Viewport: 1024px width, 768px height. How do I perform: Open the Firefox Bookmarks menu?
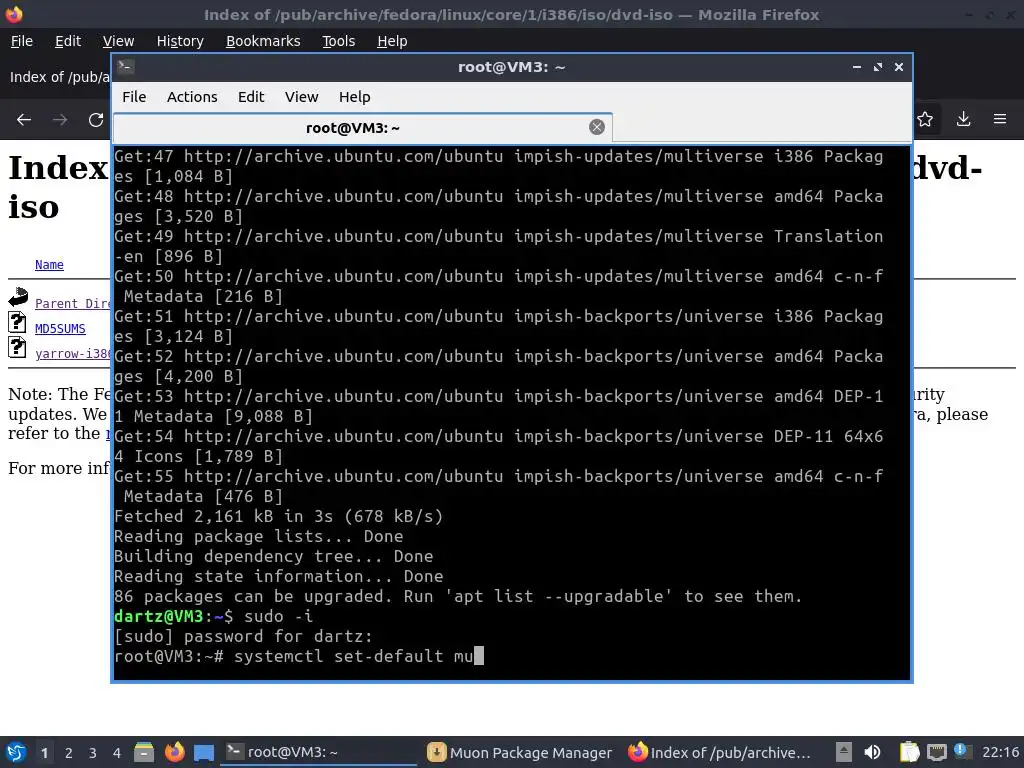[263, 41]
